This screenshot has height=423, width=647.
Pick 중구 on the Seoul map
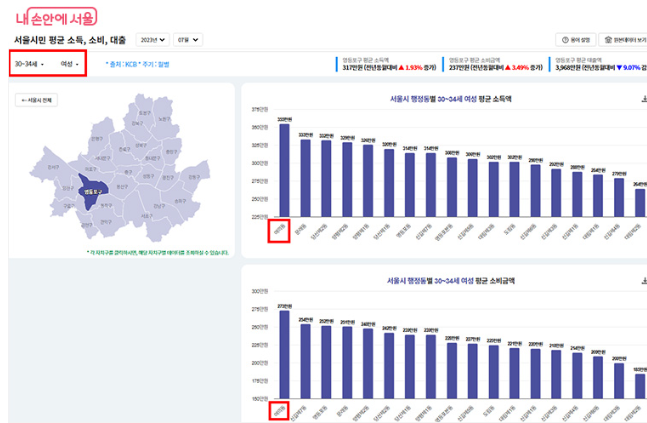128,172
